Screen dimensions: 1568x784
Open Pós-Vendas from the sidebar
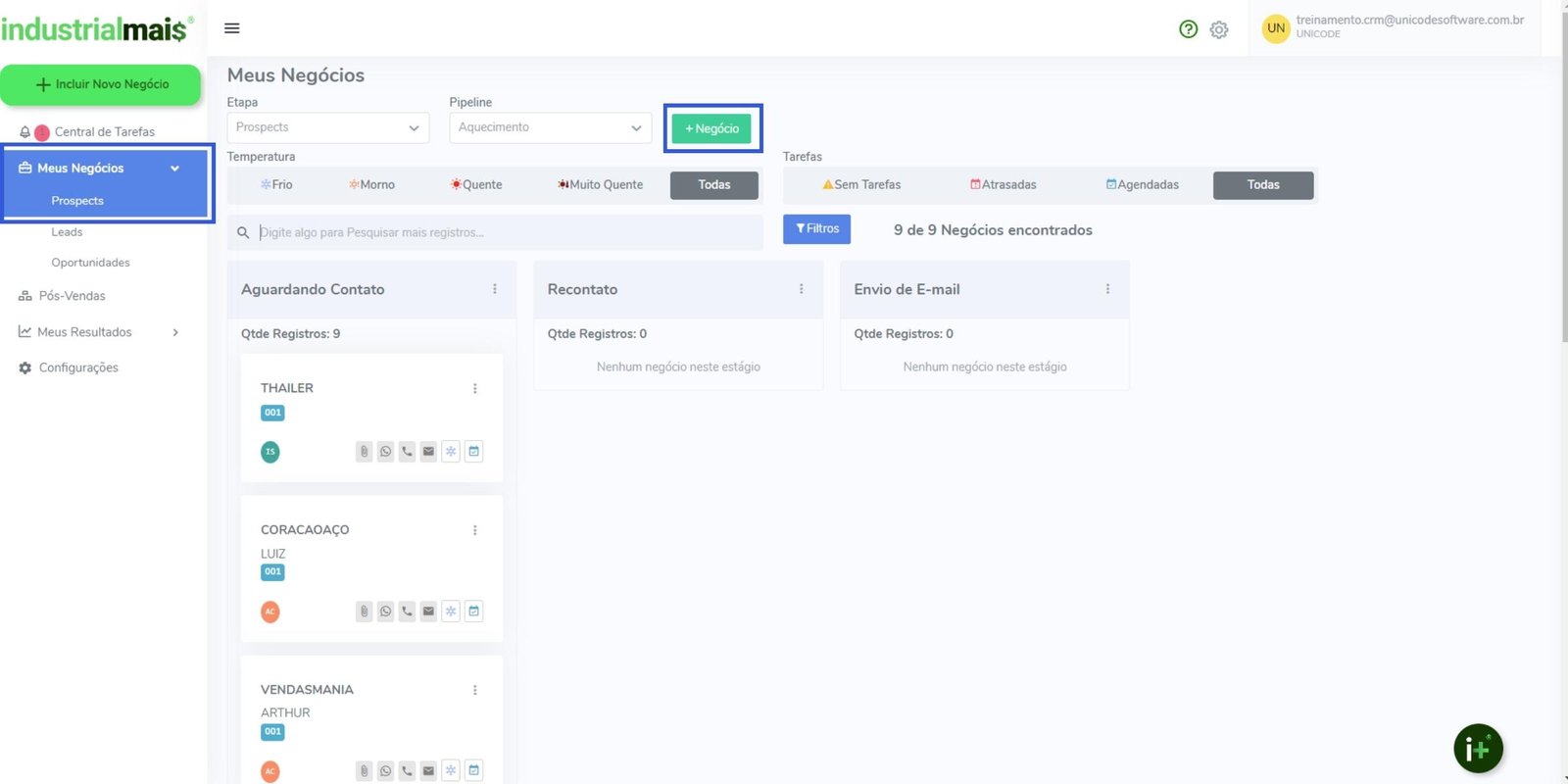click(72, 296)
